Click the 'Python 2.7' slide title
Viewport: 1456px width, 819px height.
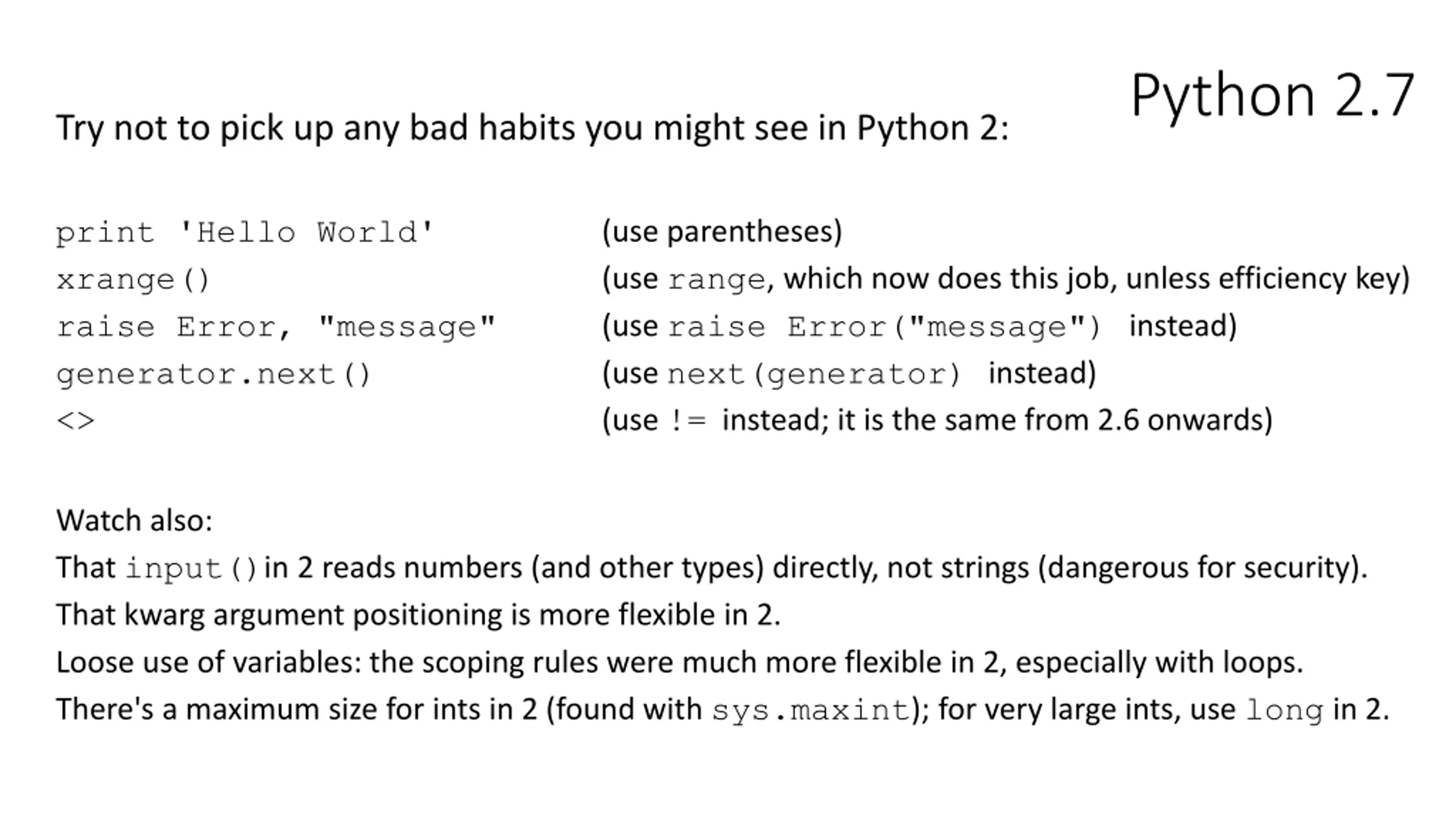1272,95
